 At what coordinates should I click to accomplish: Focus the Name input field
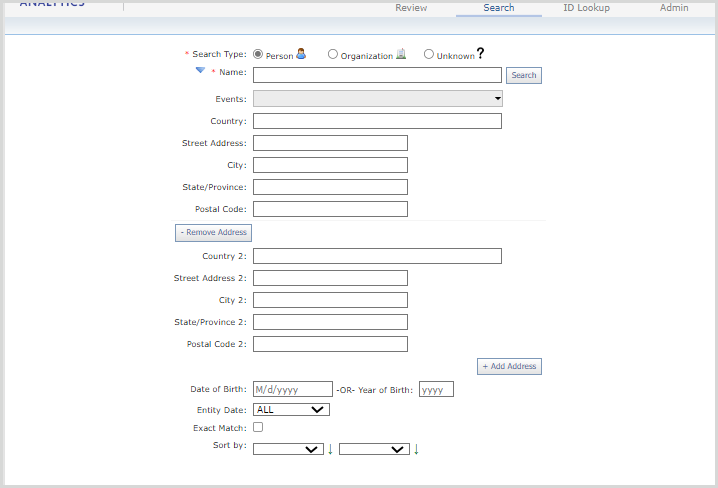tap(377, 75)
